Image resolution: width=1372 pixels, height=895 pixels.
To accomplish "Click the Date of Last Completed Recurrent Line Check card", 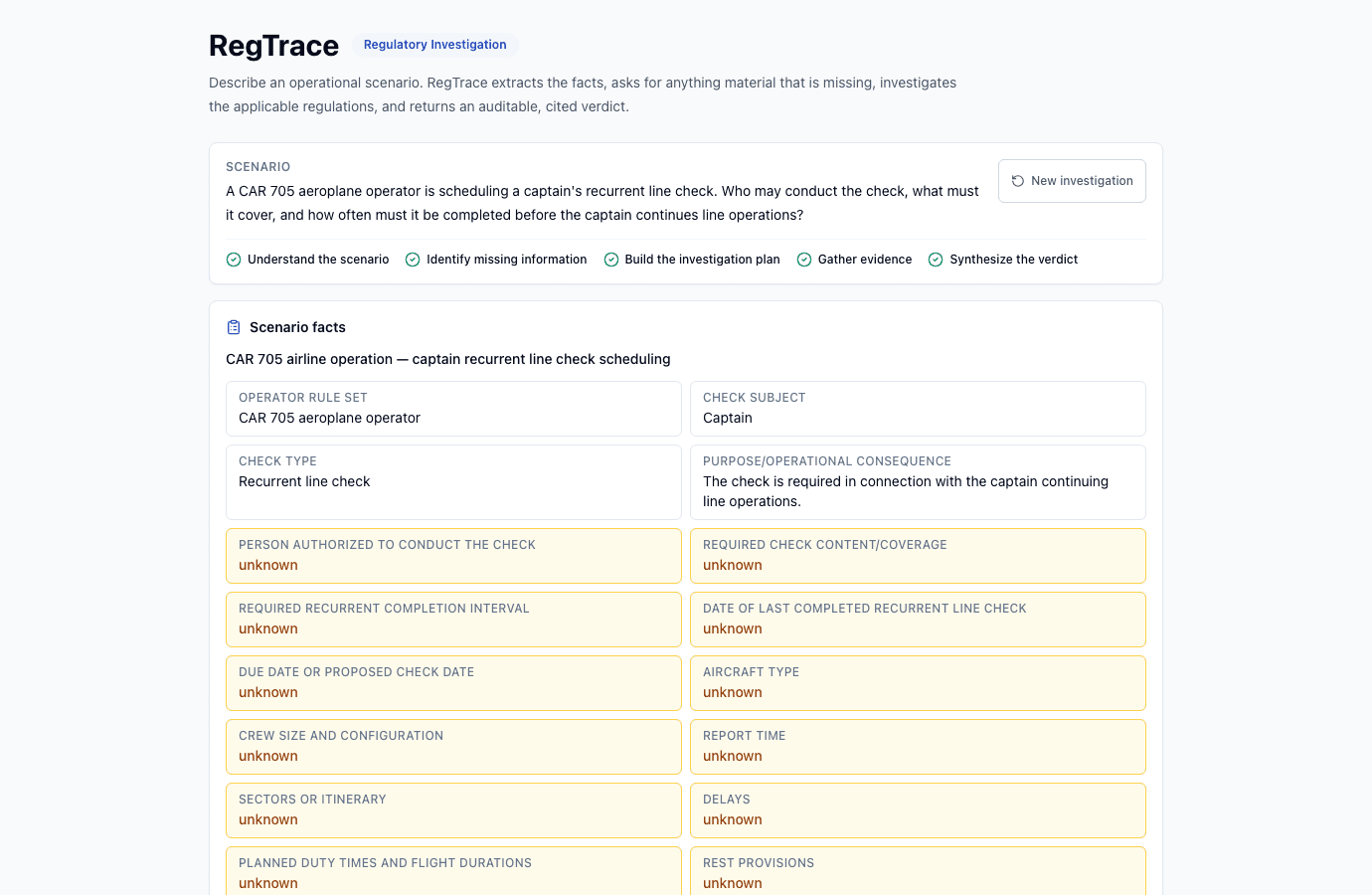I will (x=918, y=620).
